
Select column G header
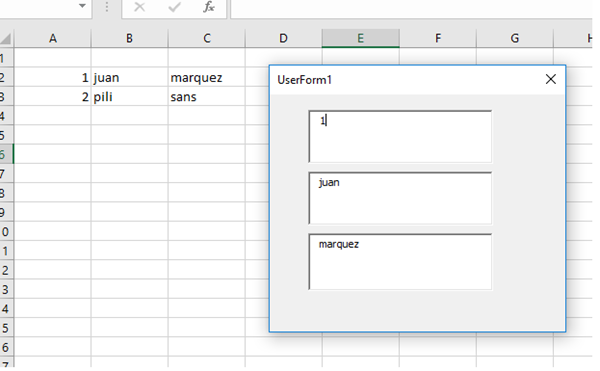pos(515,39)
